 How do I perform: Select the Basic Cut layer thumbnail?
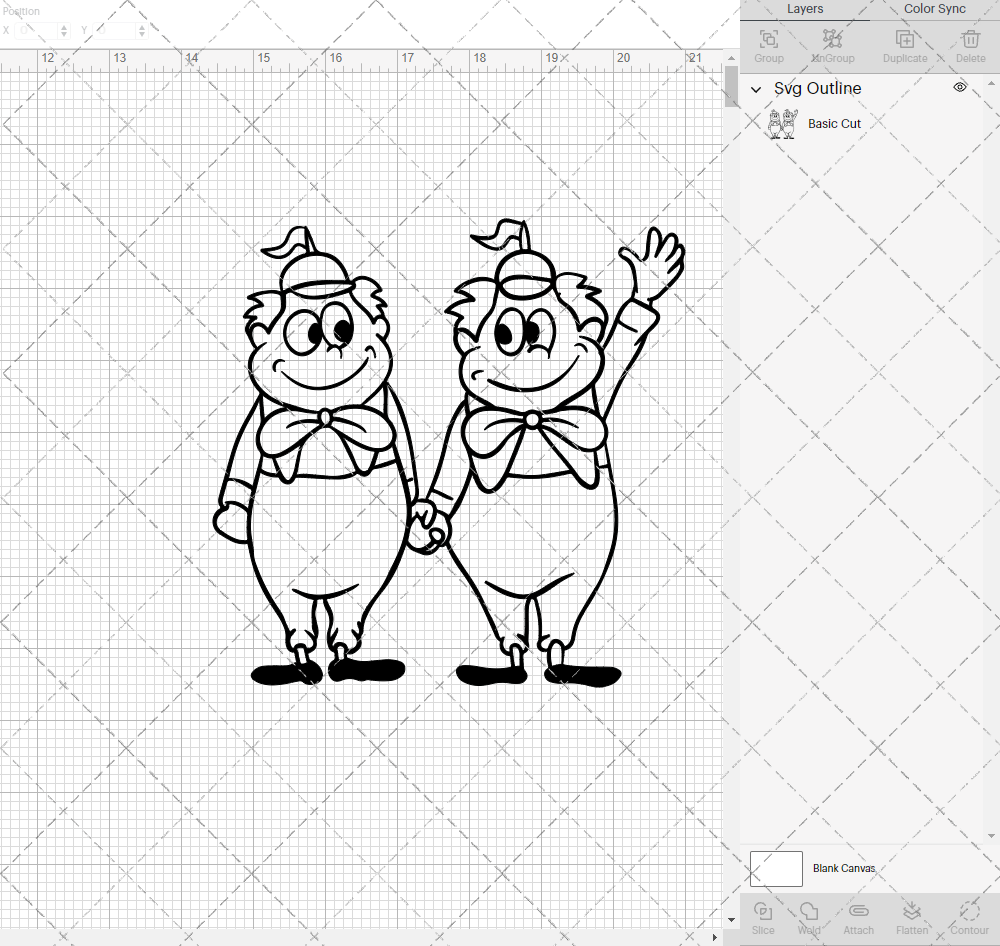(783, 124)
